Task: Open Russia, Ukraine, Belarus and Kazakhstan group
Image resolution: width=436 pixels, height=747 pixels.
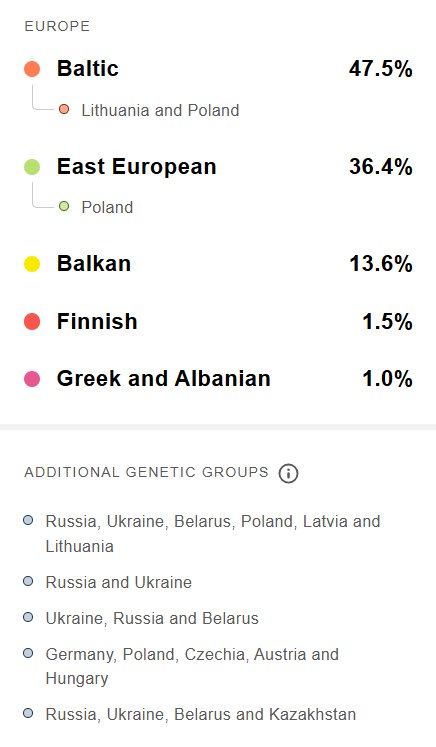Action: [201, 715]
